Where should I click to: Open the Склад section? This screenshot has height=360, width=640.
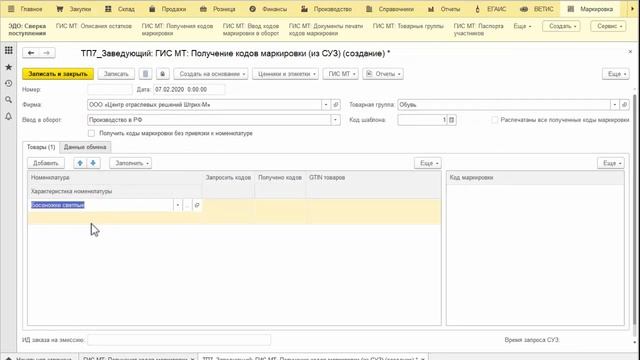pyautogui.click(x=120, y=9)
